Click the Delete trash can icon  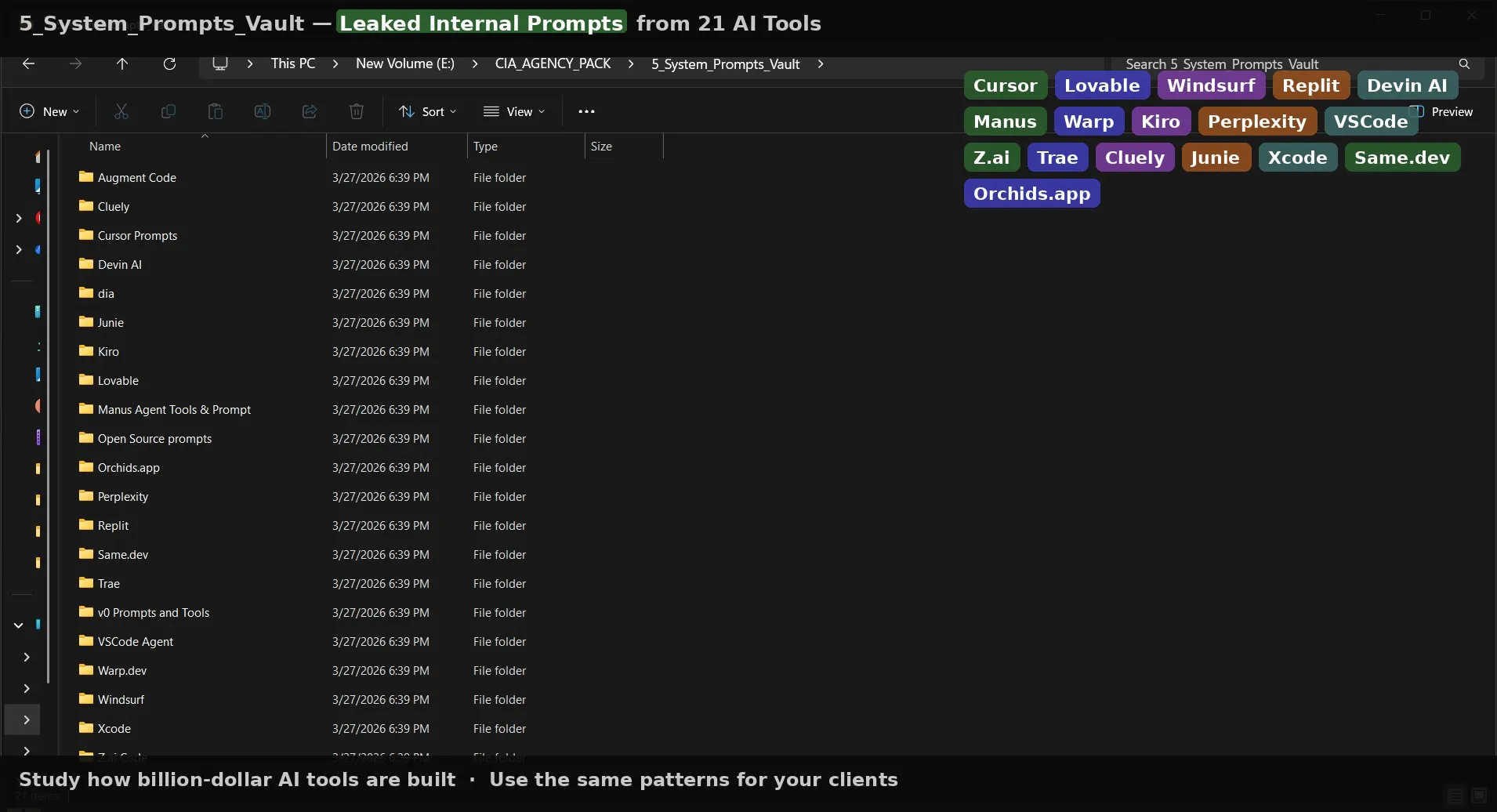tap(357, 111)
